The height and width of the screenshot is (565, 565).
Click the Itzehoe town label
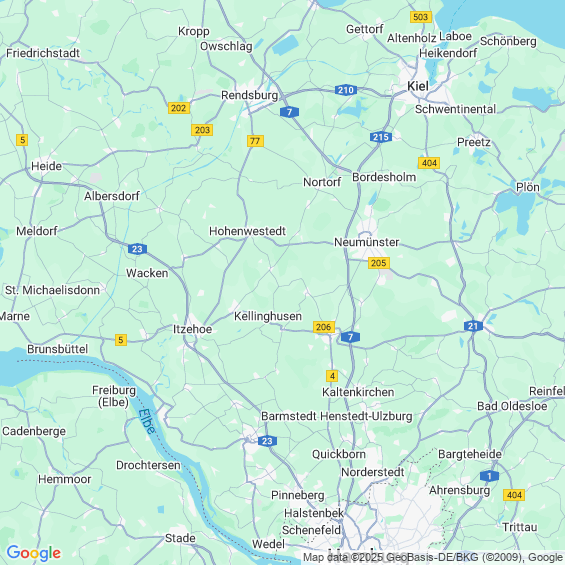[x=192, y=329]
